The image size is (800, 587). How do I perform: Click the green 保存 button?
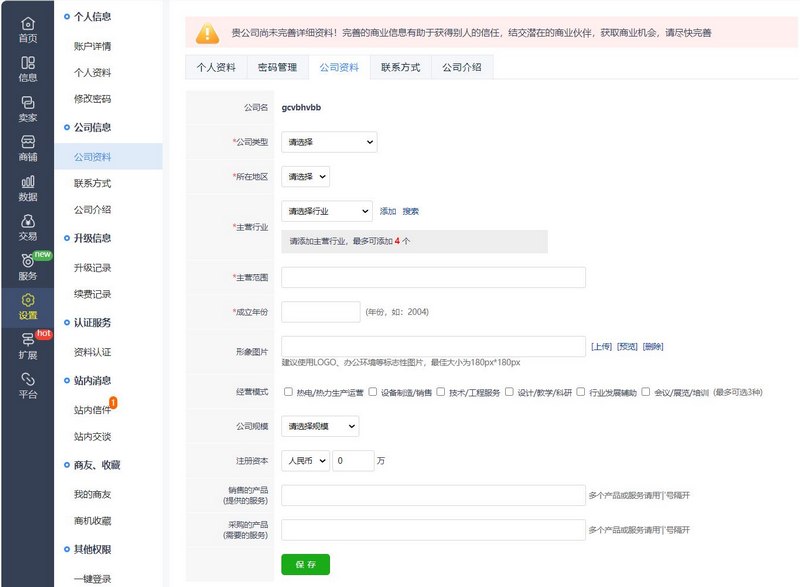click(x=305, y=564)
